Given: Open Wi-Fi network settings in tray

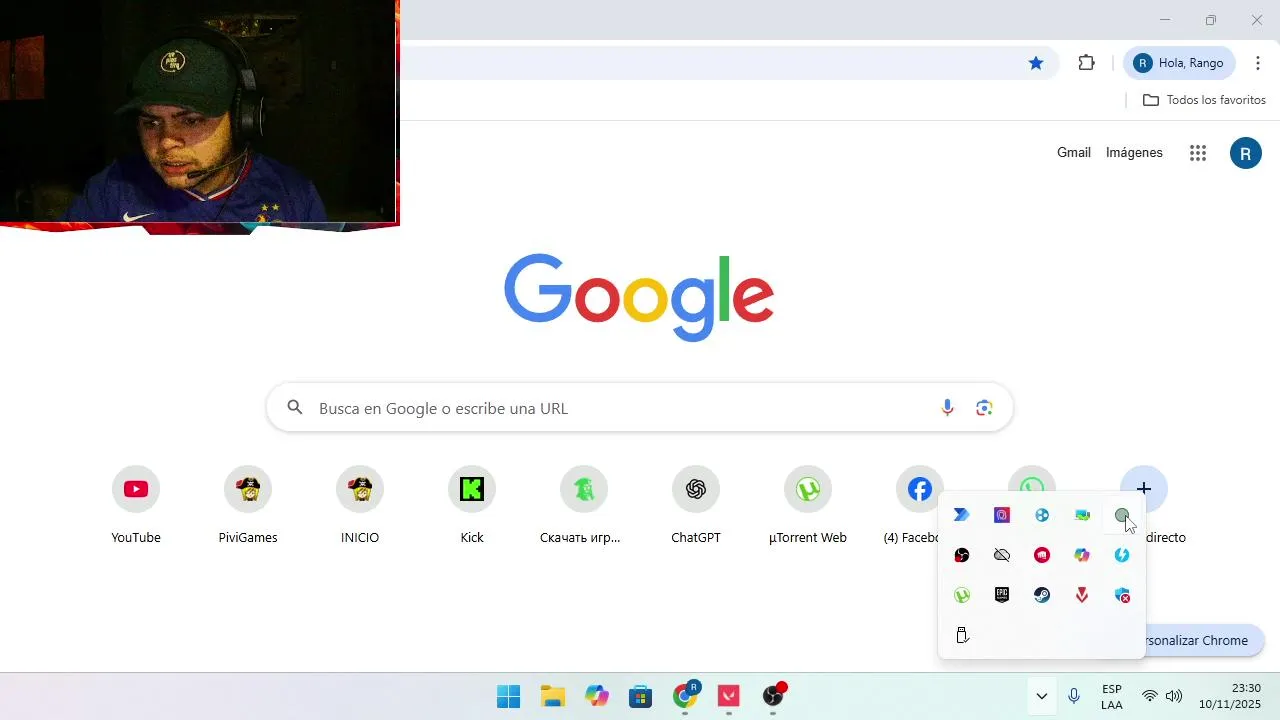Looking at the screenshot, I should [x=1150, y=696].
